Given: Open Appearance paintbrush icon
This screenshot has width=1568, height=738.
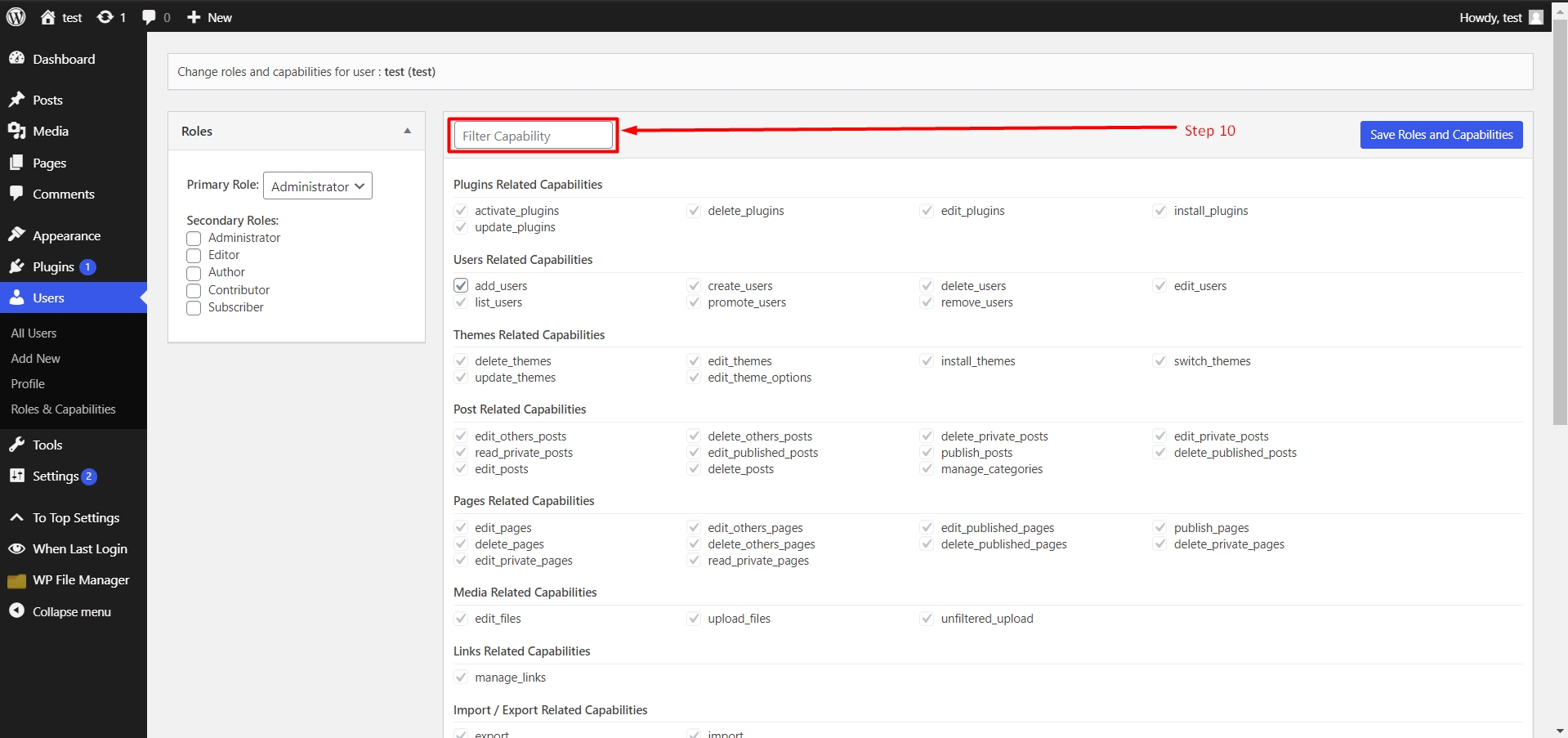Looking at the screenshot, I should [16, 235].
